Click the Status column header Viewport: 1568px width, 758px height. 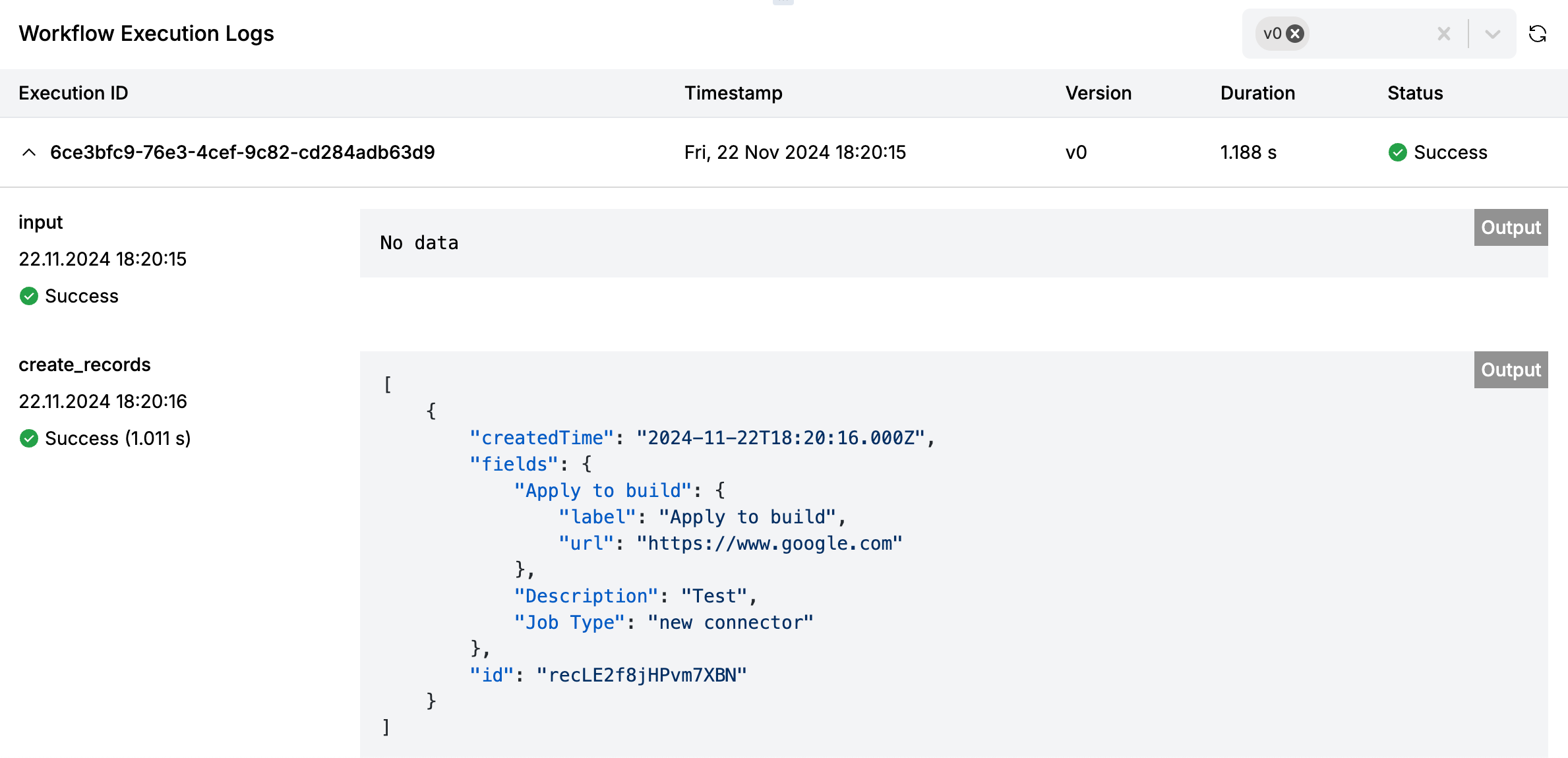click(1414, 93)
